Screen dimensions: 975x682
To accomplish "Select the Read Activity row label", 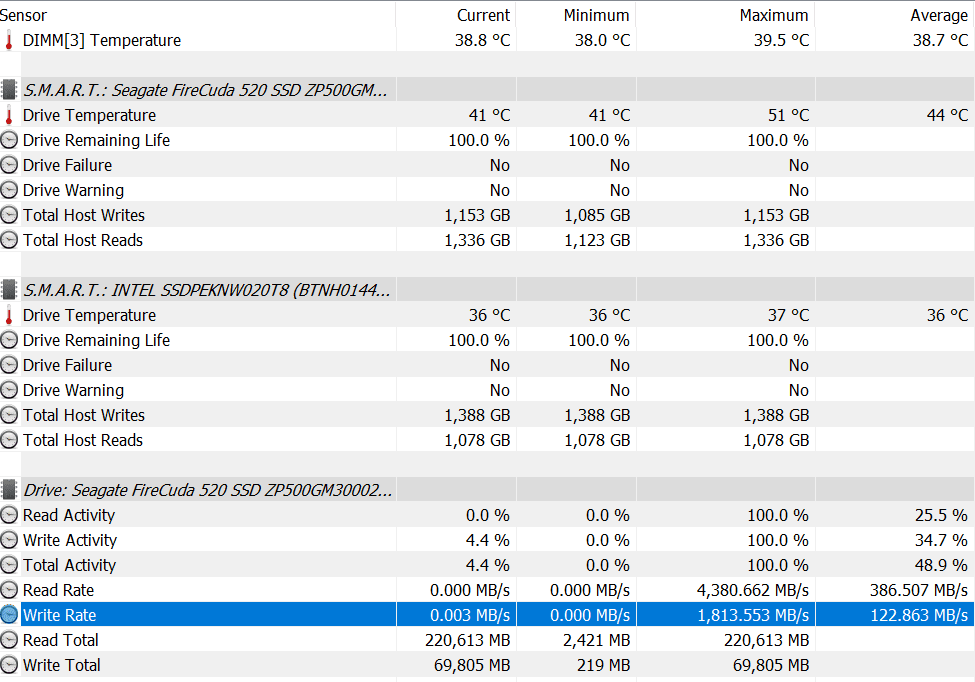I will tap(69, 515).
